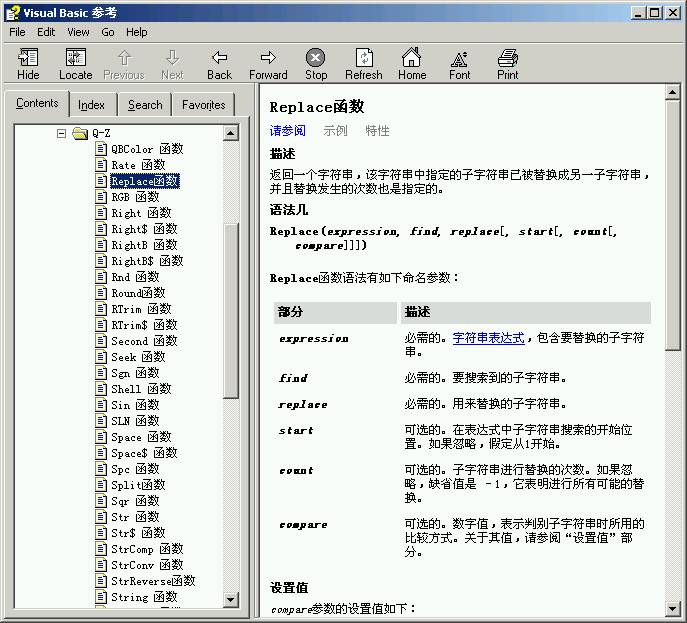Open the Str$ 函数 topic
The height and width of the screenshot is (623, 687).
(x=138, y=533)
